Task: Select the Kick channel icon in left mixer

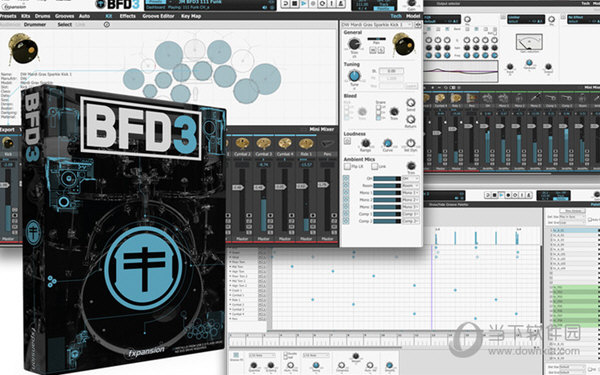Action: [8, 143]
